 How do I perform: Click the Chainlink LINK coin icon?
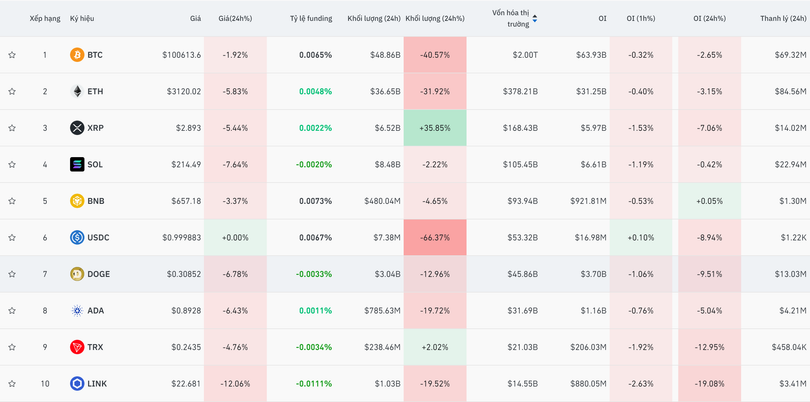pos(77,384)
